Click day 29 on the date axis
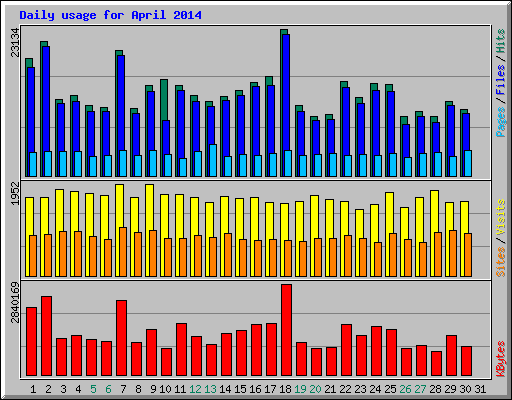This screenshot has height=400, width=512. point(450,389)
